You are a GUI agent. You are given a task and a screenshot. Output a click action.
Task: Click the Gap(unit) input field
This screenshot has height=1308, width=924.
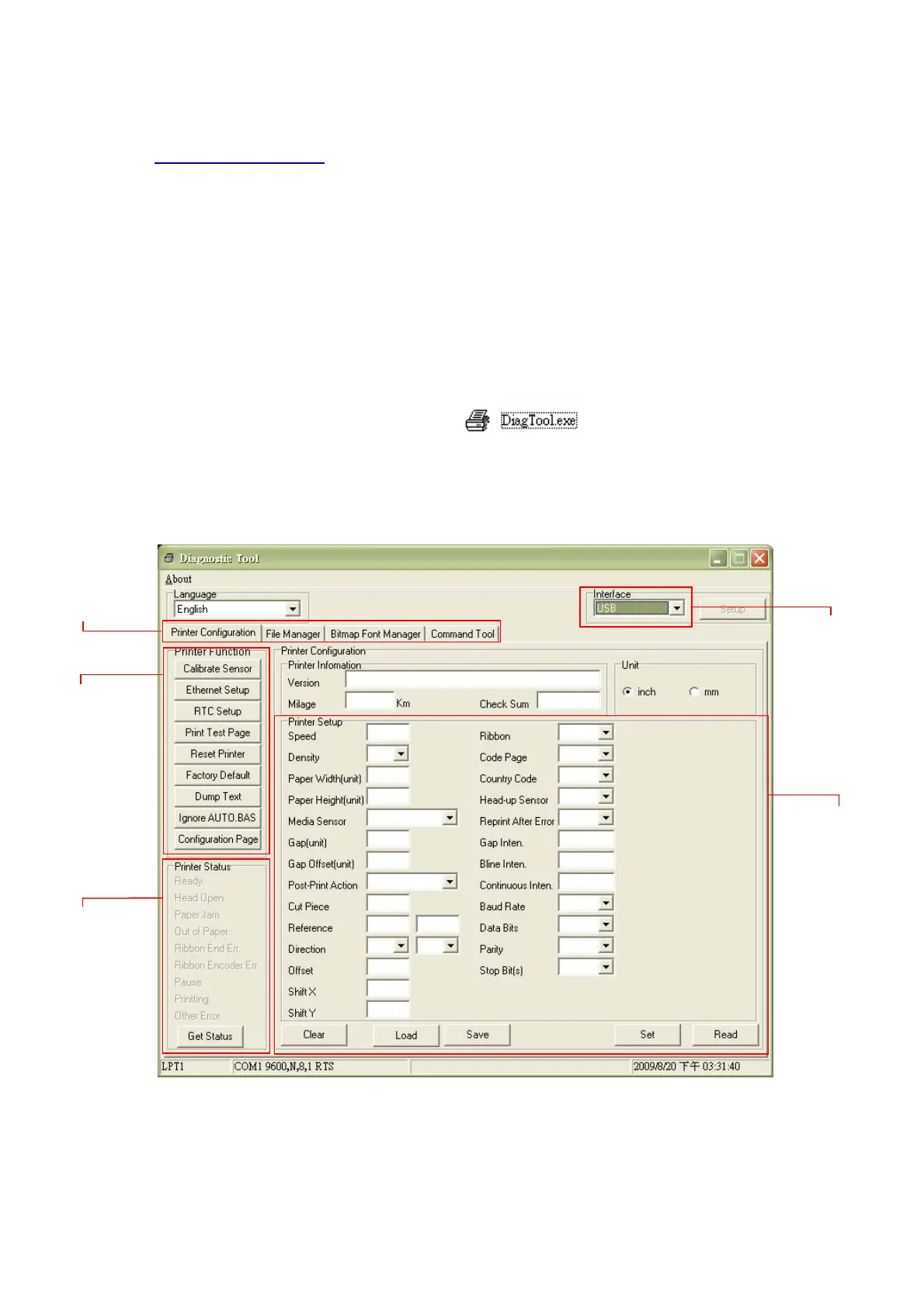click(x=387, y=840)
